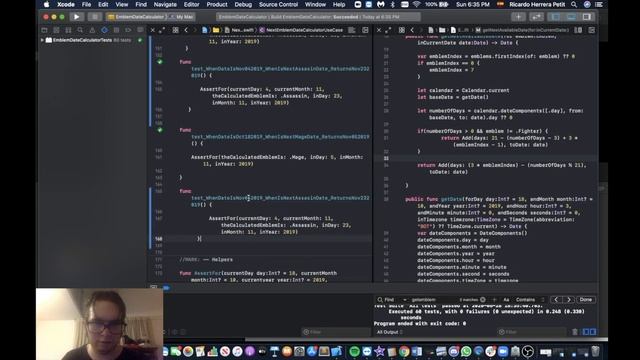Image resolution: width=640 pixels, height=360 pixels.
Task: Toggle the Navigator panel visibility
Action: tap(556, 17)
